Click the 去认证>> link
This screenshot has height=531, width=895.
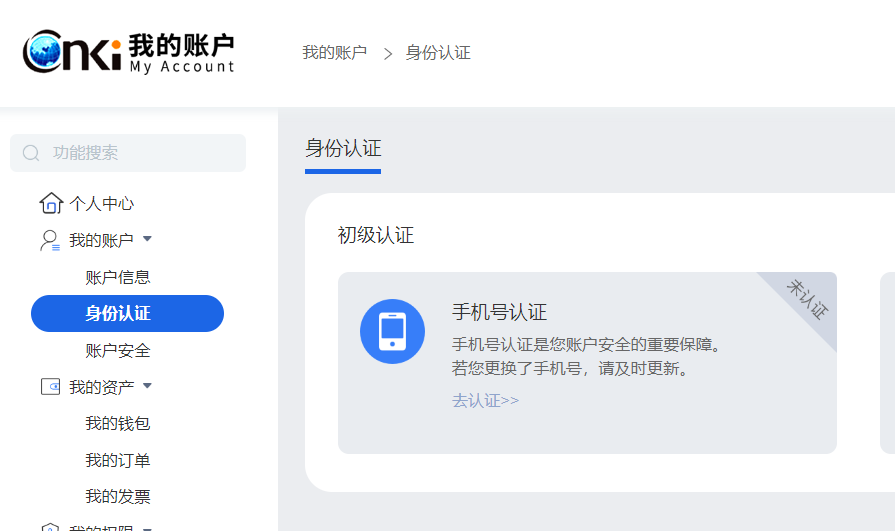coord(485,400)
